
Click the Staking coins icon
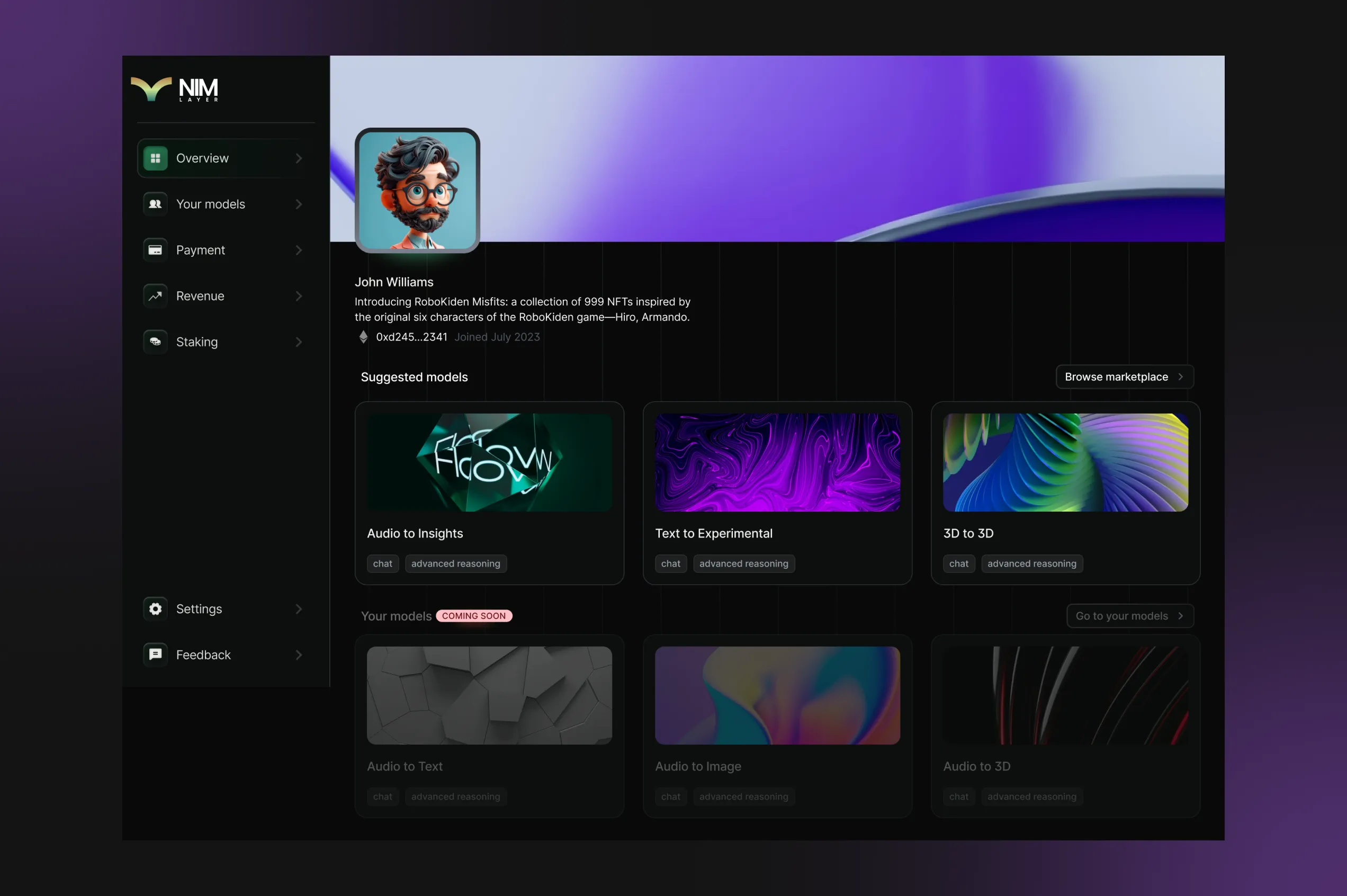(x=155, y=342)
